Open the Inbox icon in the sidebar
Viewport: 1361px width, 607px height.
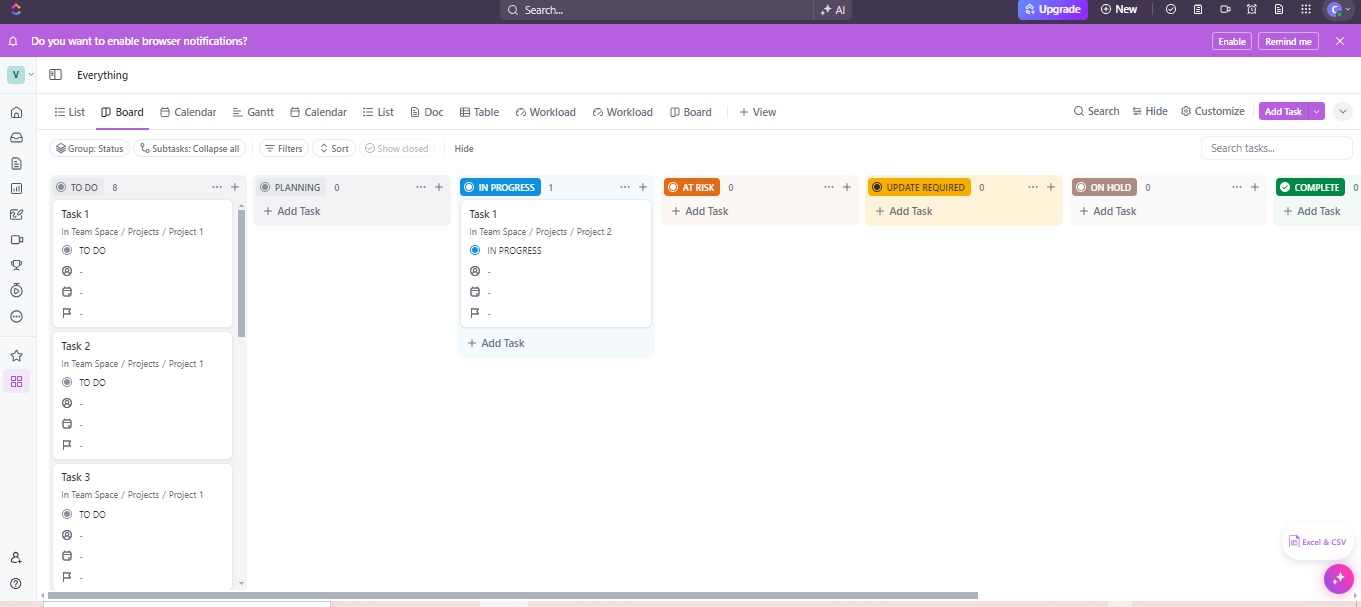tap(16, 138)
